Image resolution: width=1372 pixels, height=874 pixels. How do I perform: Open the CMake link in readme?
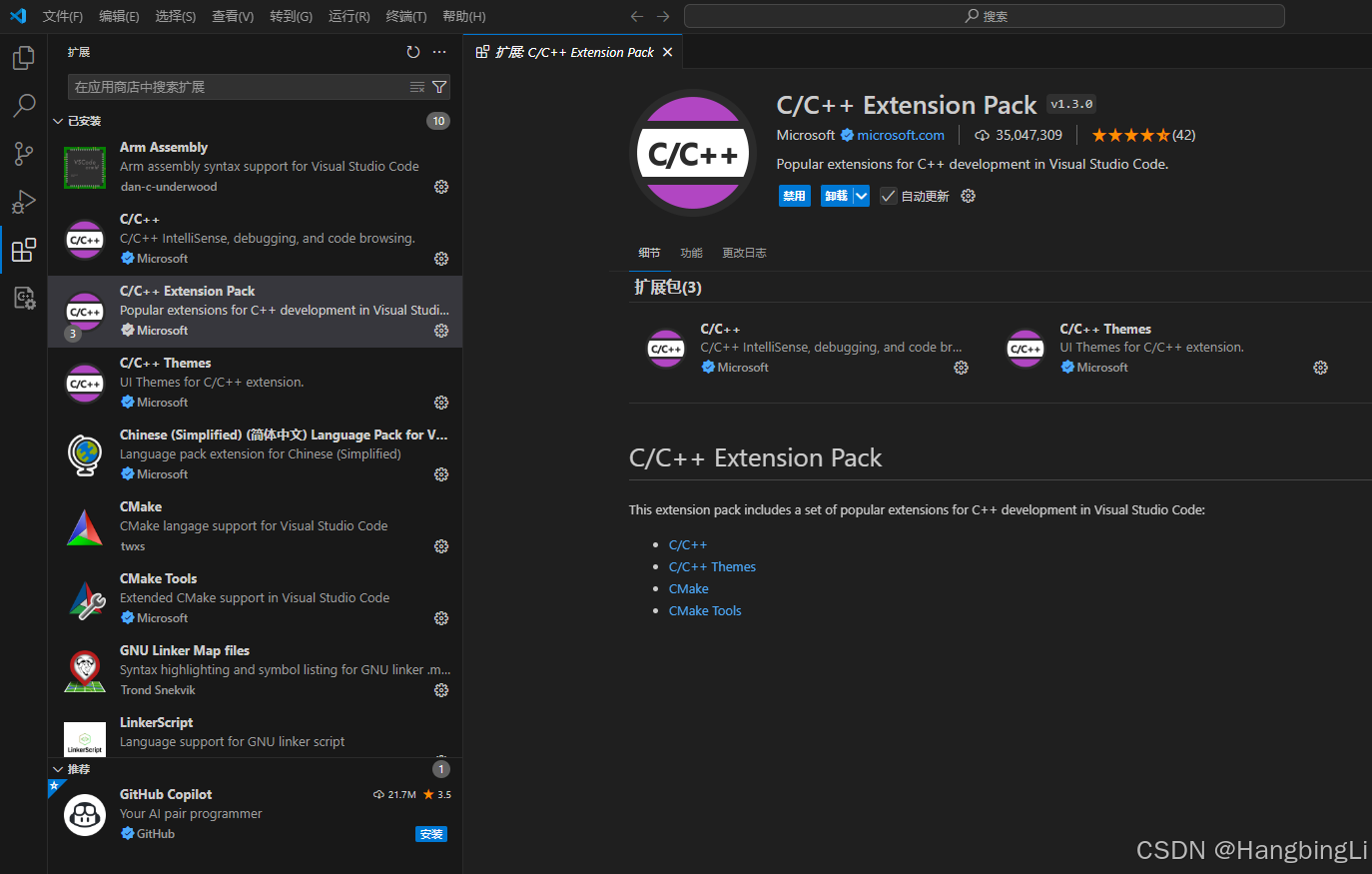coord(689,588)
